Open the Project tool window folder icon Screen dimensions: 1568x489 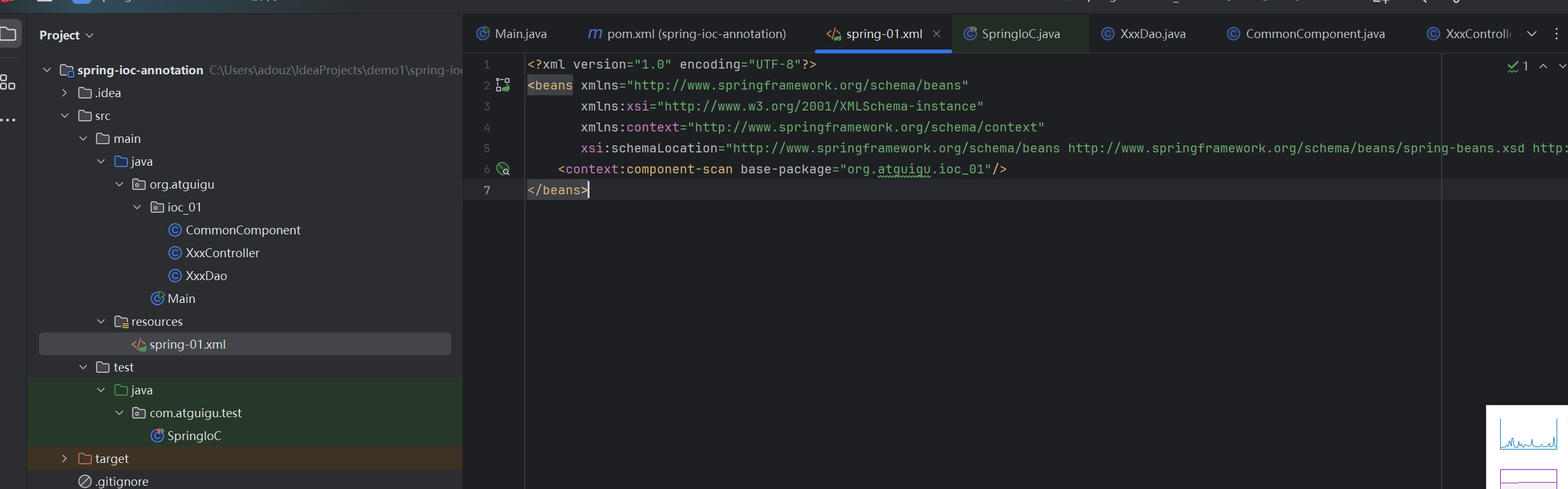[x=8, y=34]
